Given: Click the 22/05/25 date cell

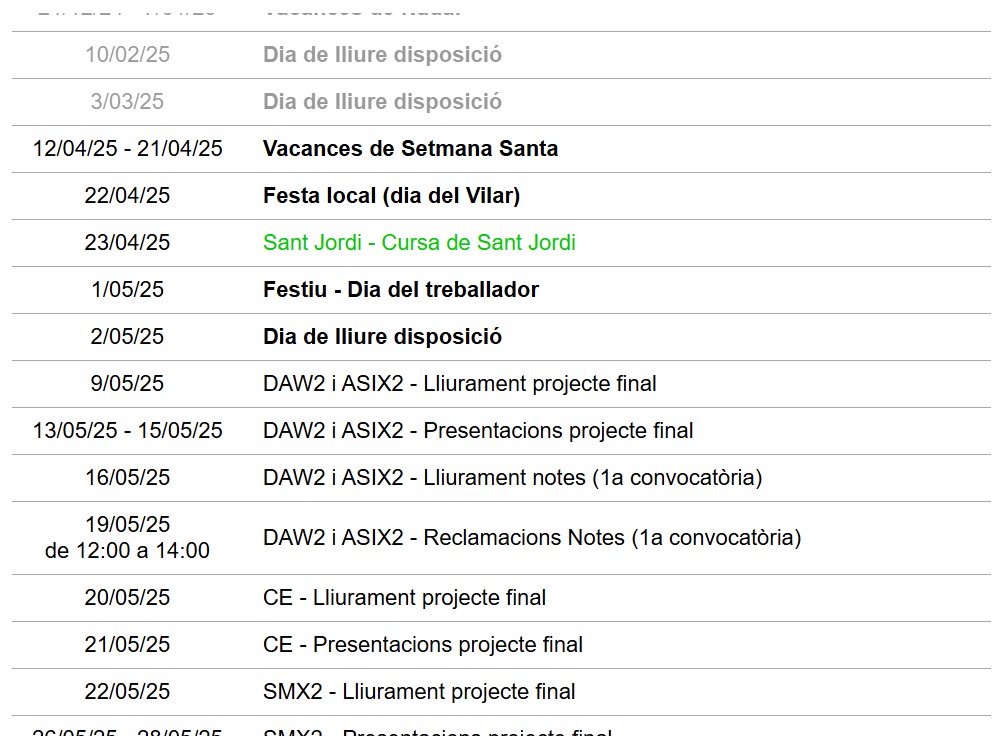Looking at the screenshot, I should pos(127,692).
